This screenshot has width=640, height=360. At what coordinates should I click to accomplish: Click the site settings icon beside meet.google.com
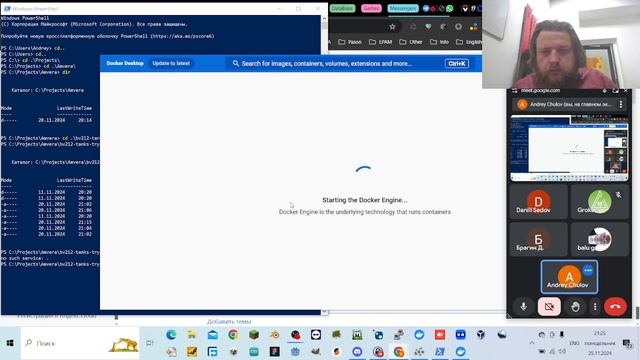[515, 91]
